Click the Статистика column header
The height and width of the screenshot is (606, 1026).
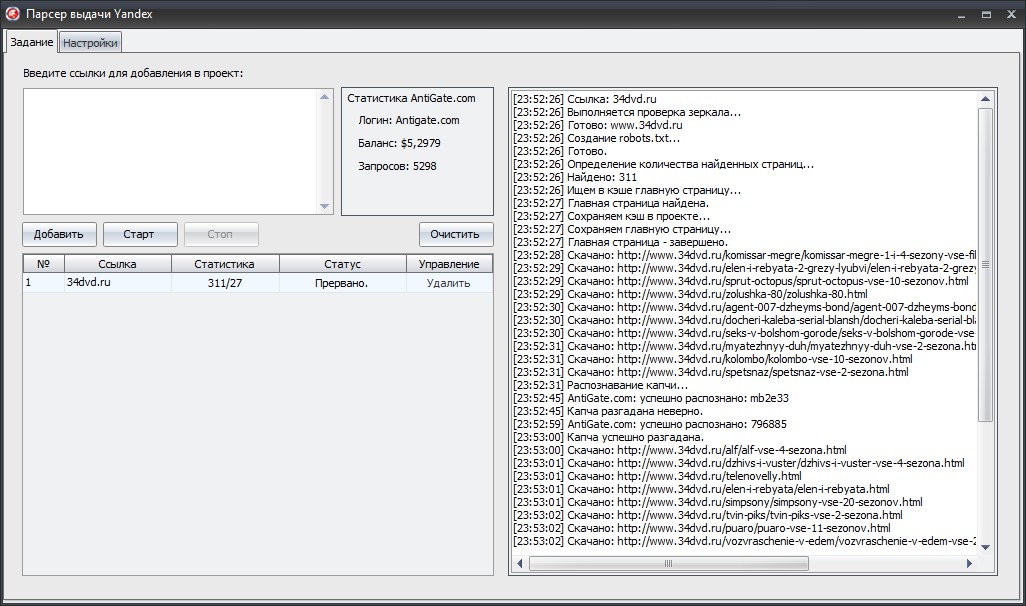point(224,264)
